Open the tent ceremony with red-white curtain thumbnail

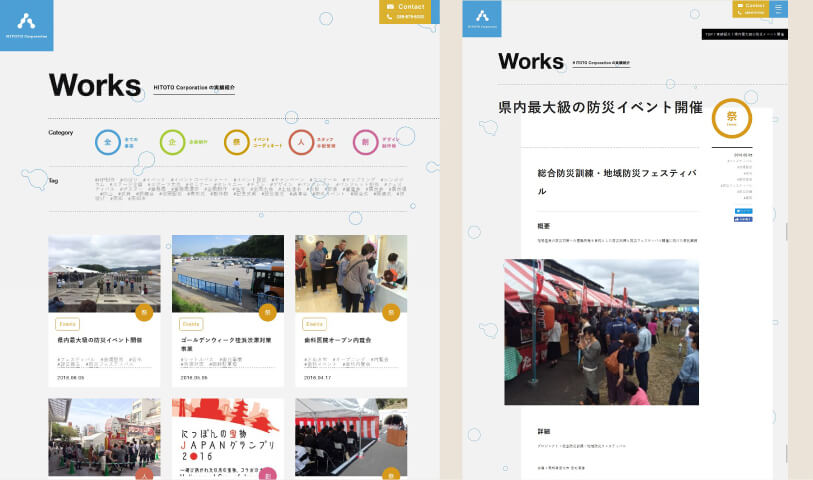tap(351, 437)
